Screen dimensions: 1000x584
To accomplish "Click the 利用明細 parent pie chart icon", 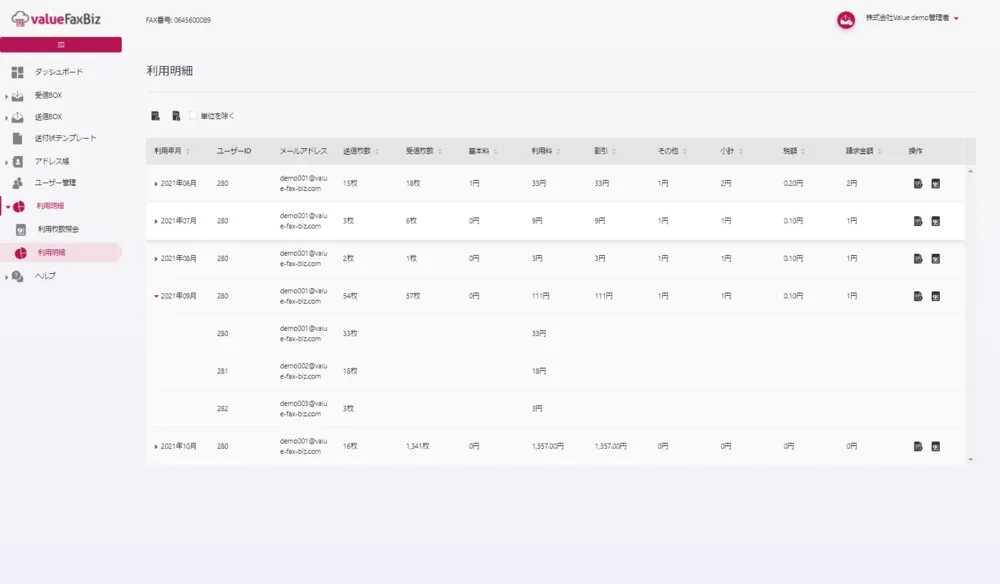I will pos(19,207).
